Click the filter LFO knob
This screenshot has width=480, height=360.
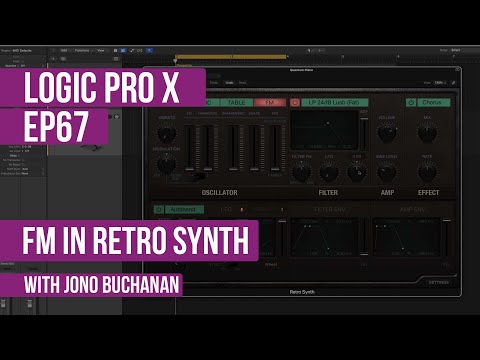329,172
